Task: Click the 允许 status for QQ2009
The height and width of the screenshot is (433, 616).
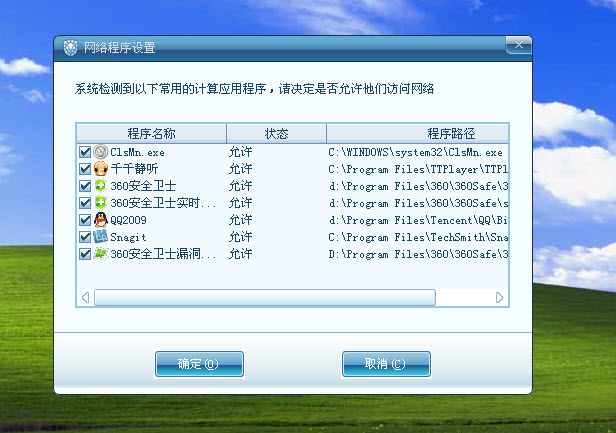Action: 240,220
